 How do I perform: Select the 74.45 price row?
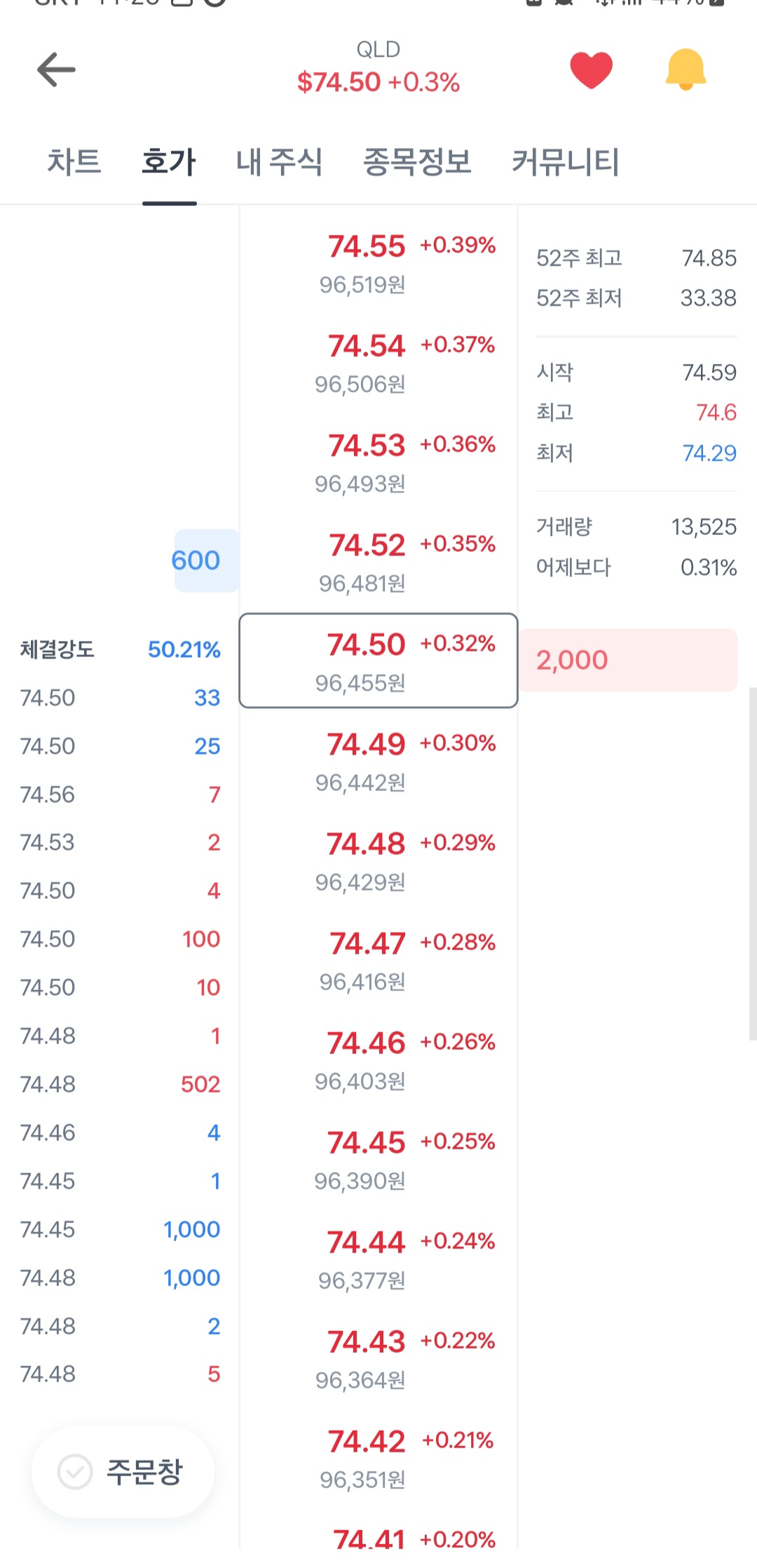378,1159
